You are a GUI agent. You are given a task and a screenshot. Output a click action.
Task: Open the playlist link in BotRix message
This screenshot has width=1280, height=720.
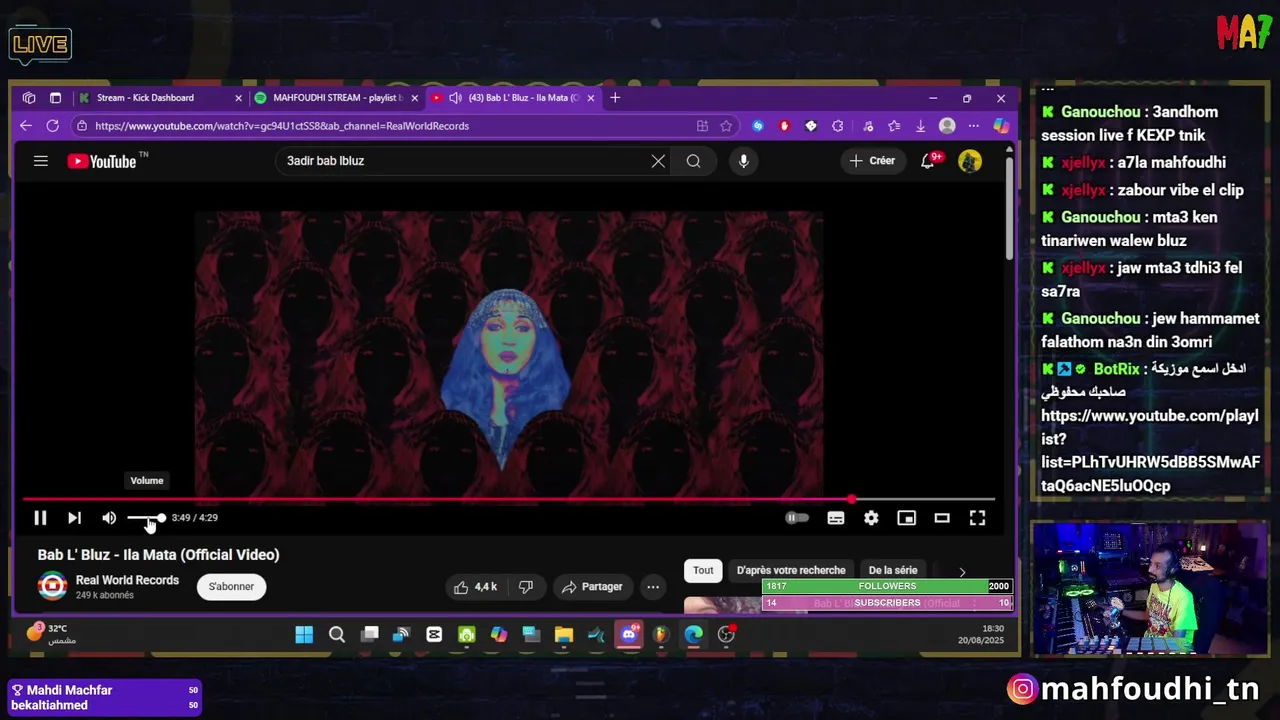pos(1150,451)
